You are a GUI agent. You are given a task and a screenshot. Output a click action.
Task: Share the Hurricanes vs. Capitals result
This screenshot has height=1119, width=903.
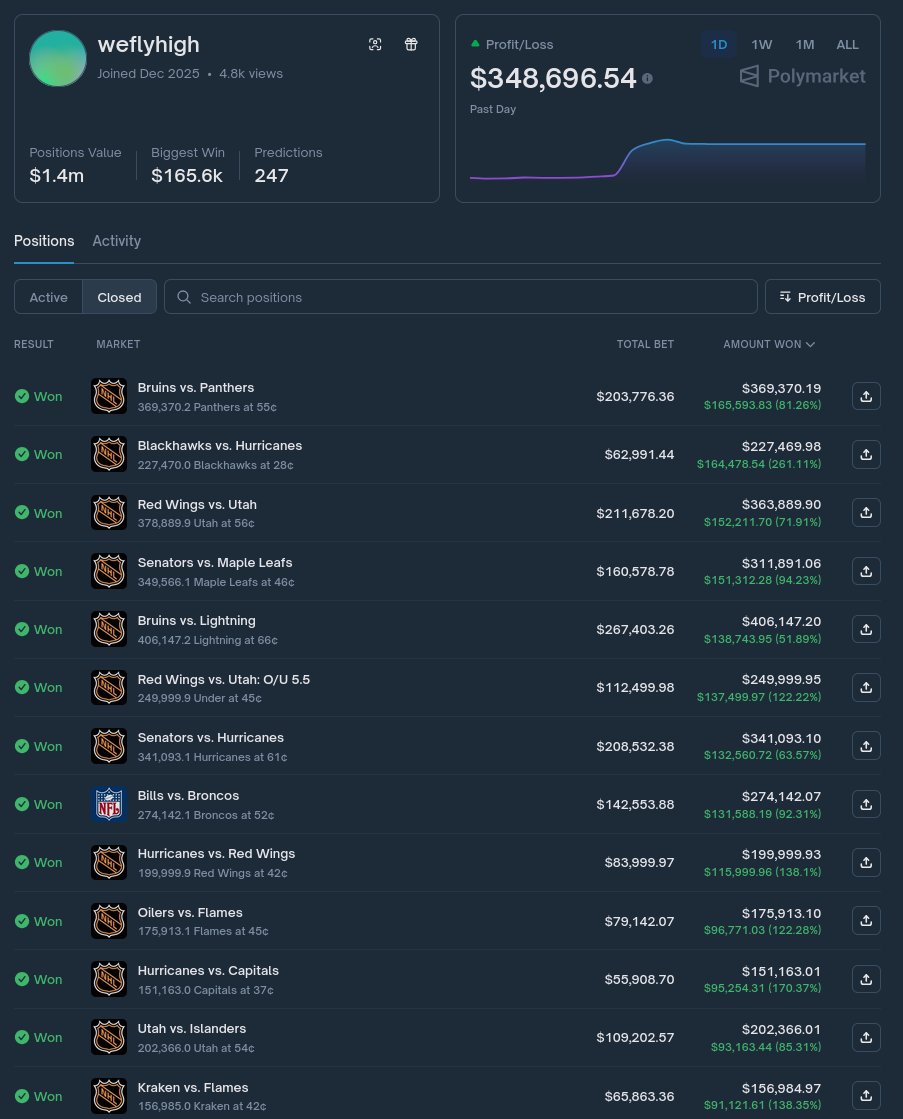866,979
